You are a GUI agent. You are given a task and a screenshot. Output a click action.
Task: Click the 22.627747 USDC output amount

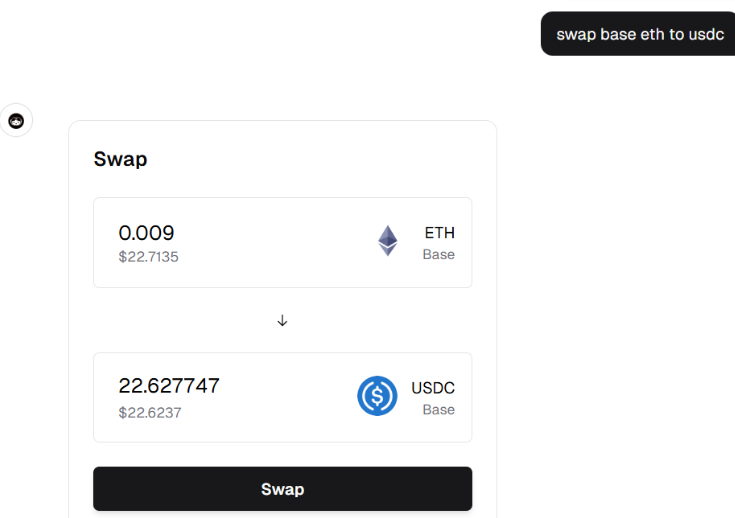[169, 386]
